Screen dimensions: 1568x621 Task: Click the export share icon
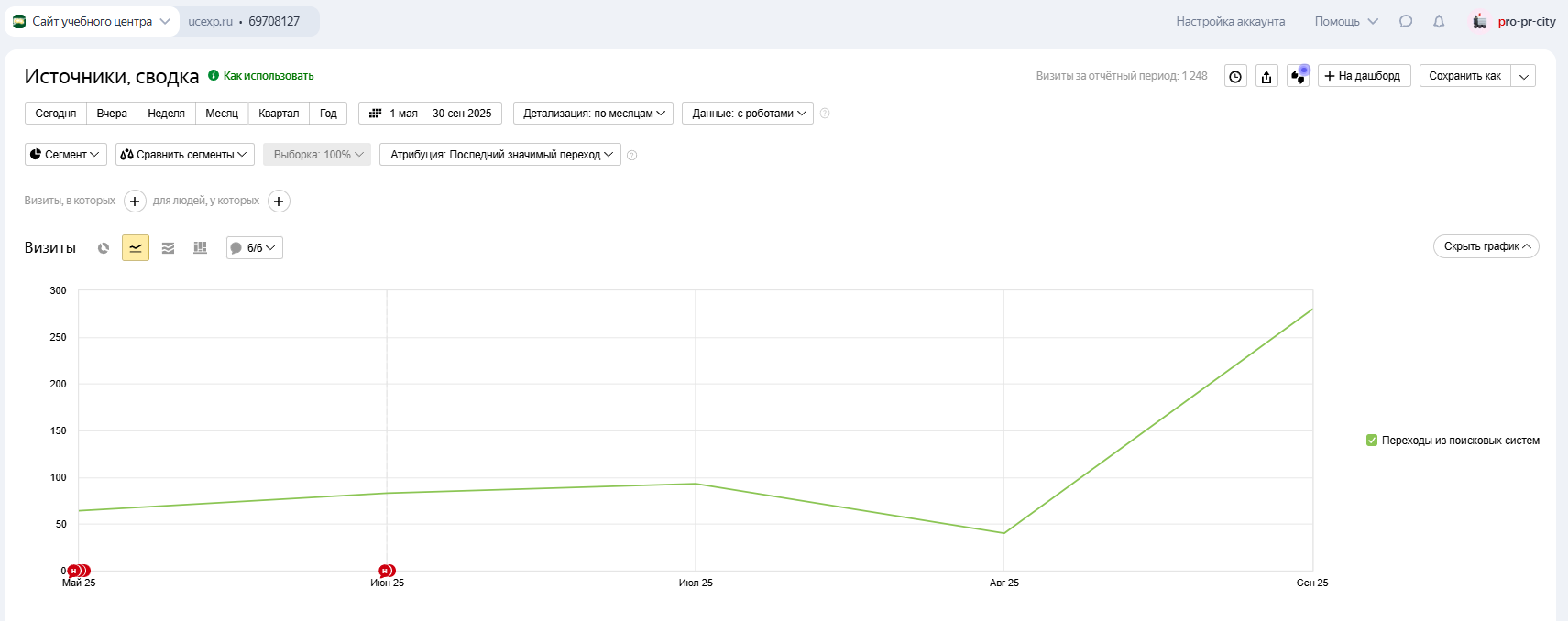point(1266,76)
